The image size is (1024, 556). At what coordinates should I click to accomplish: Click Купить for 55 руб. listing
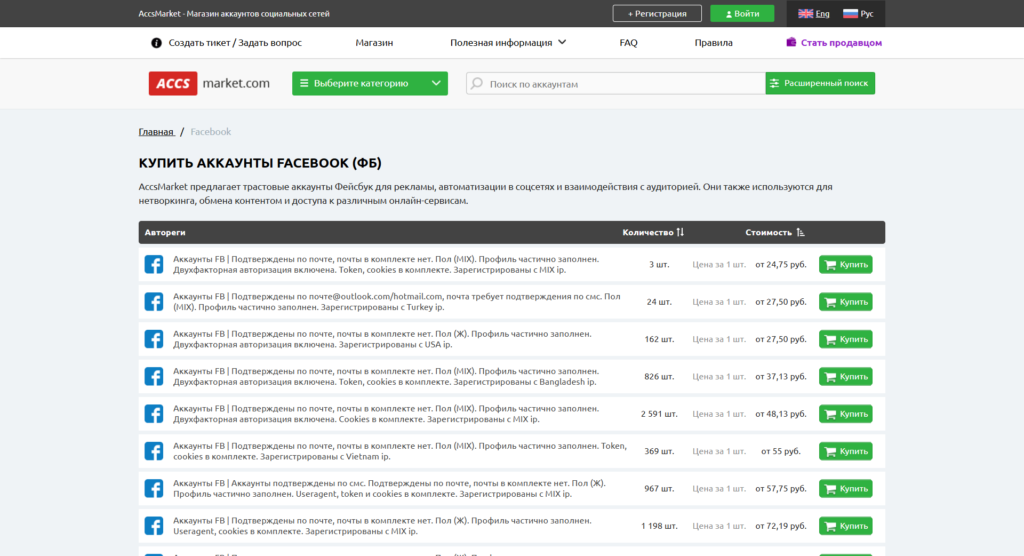[x=846, y=451]
